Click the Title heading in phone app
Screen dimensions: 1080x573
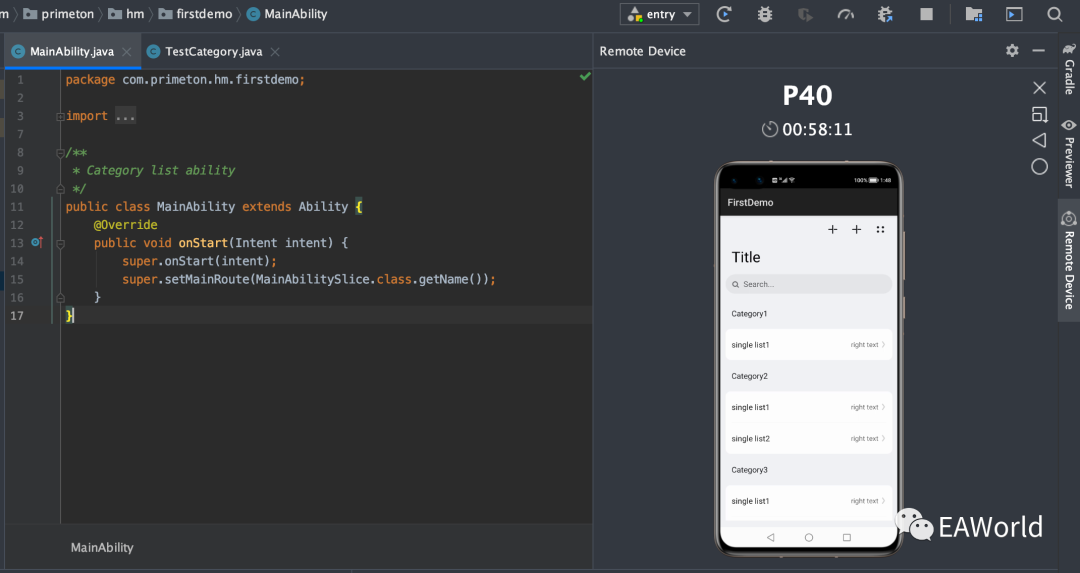[746, 257]
